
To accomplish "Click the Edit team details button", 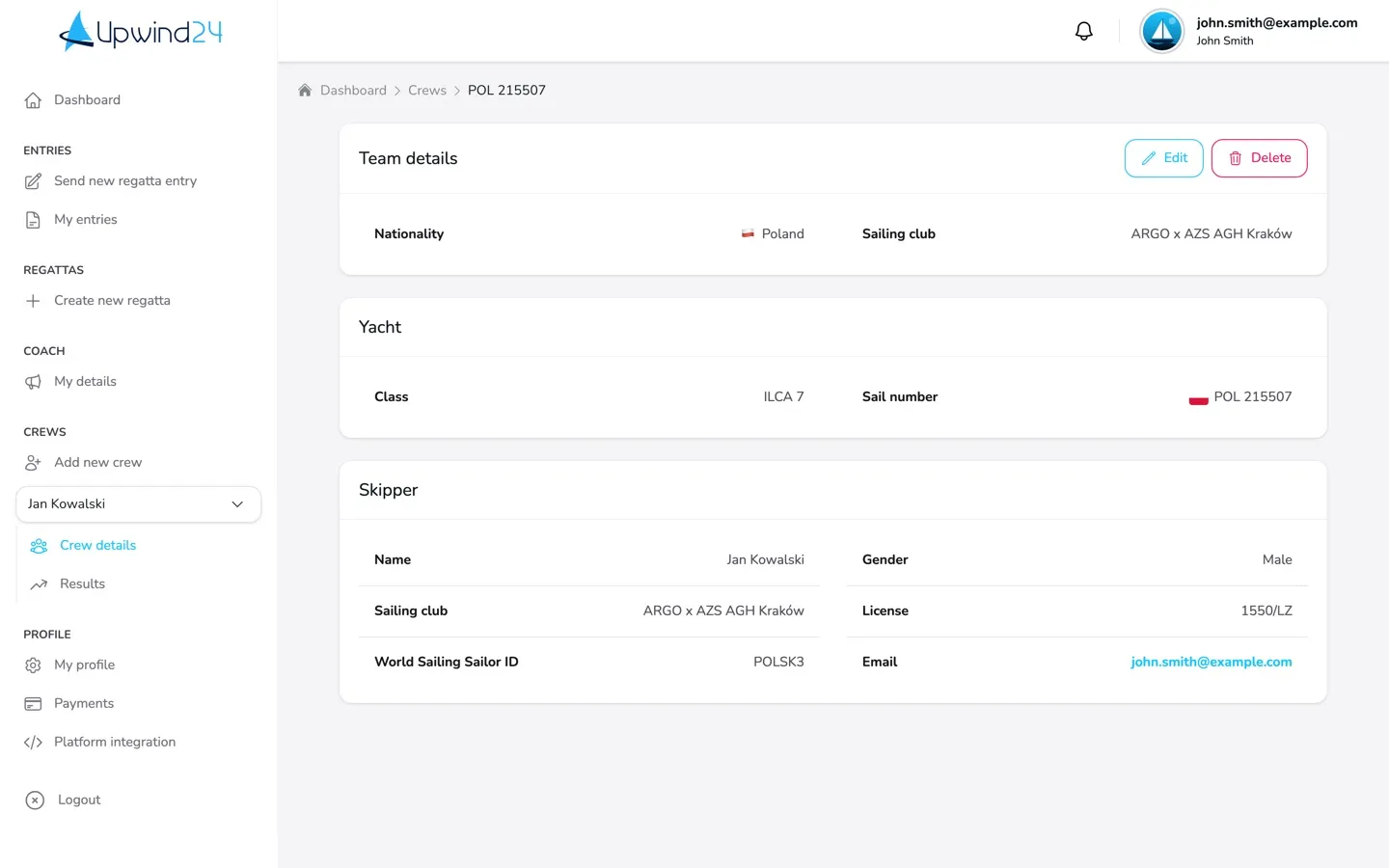I will (x=1163, y=158).
